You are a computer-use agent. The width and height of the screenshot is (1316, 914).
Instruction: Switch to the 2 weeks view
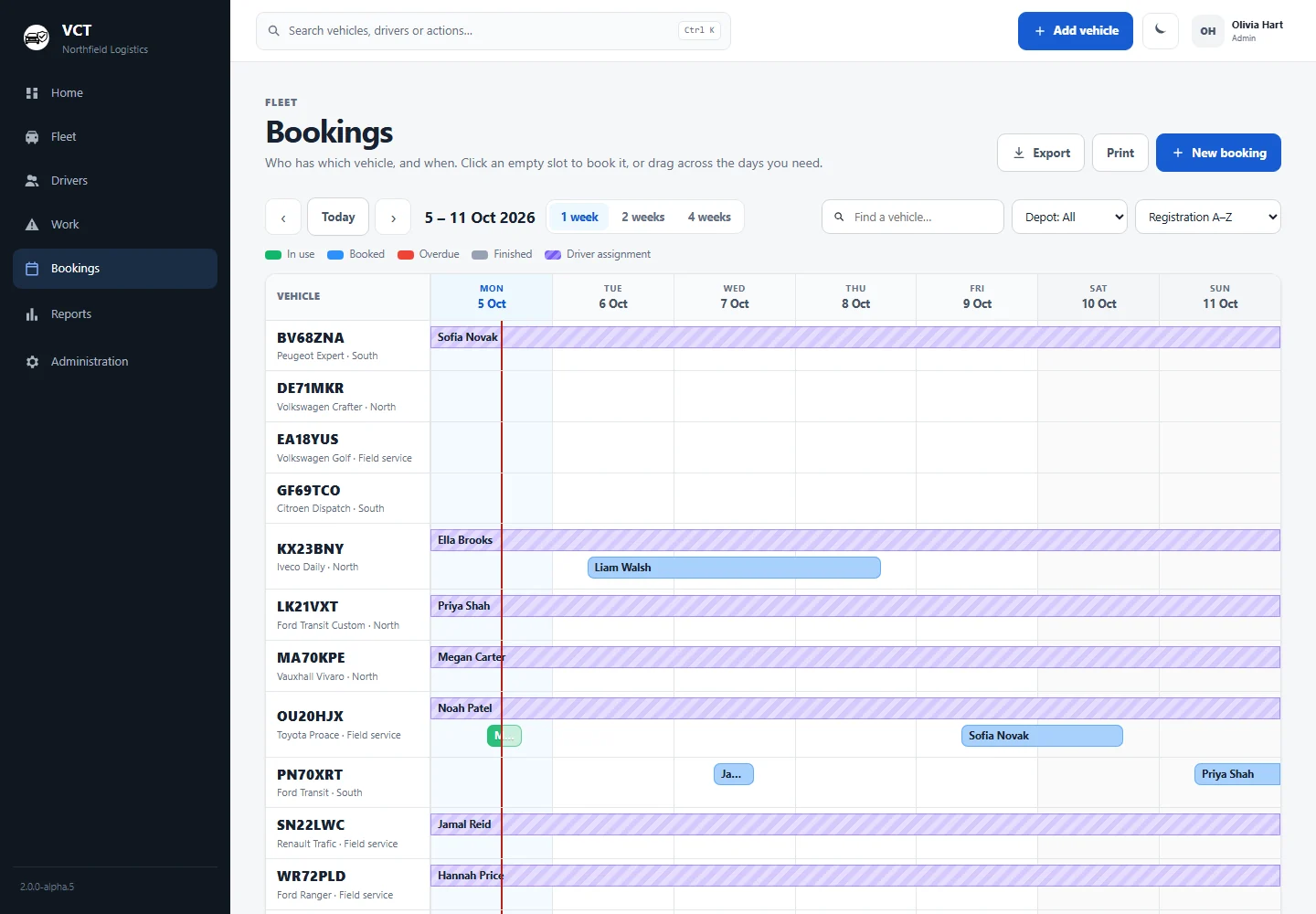click(643, 218)
